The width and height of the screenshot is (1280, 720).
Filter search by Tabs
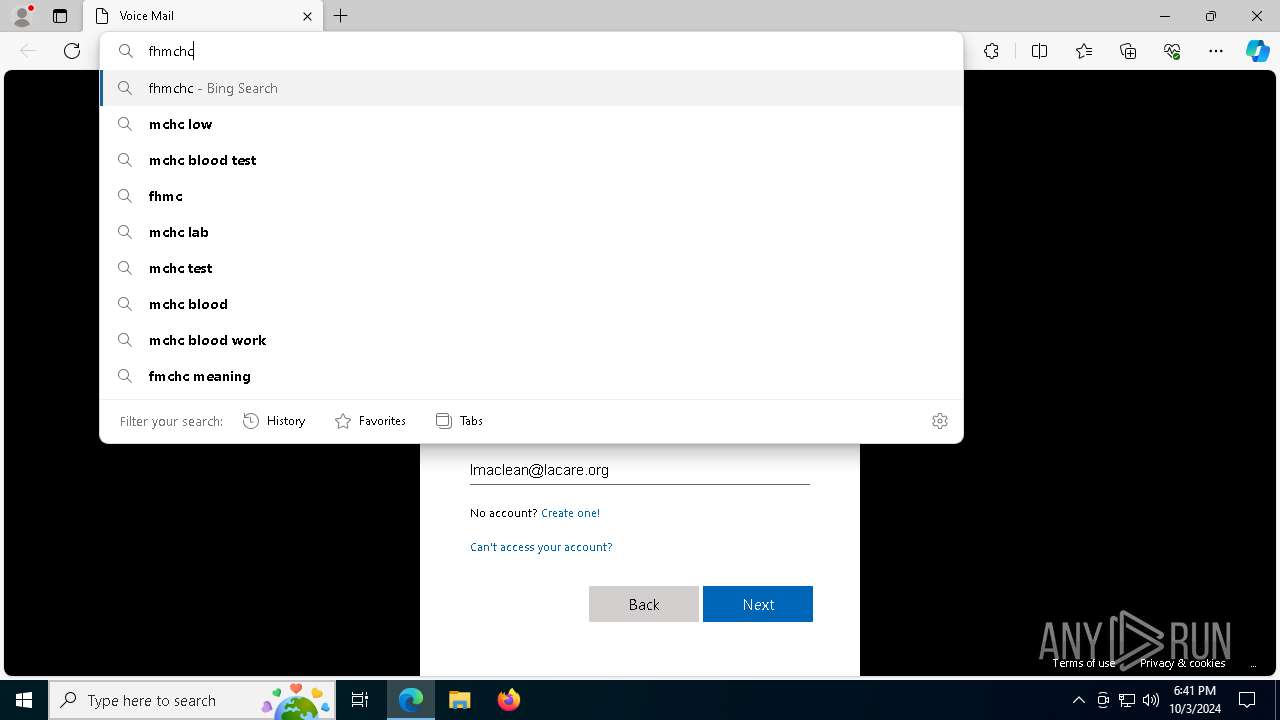[x=460, y=421]
